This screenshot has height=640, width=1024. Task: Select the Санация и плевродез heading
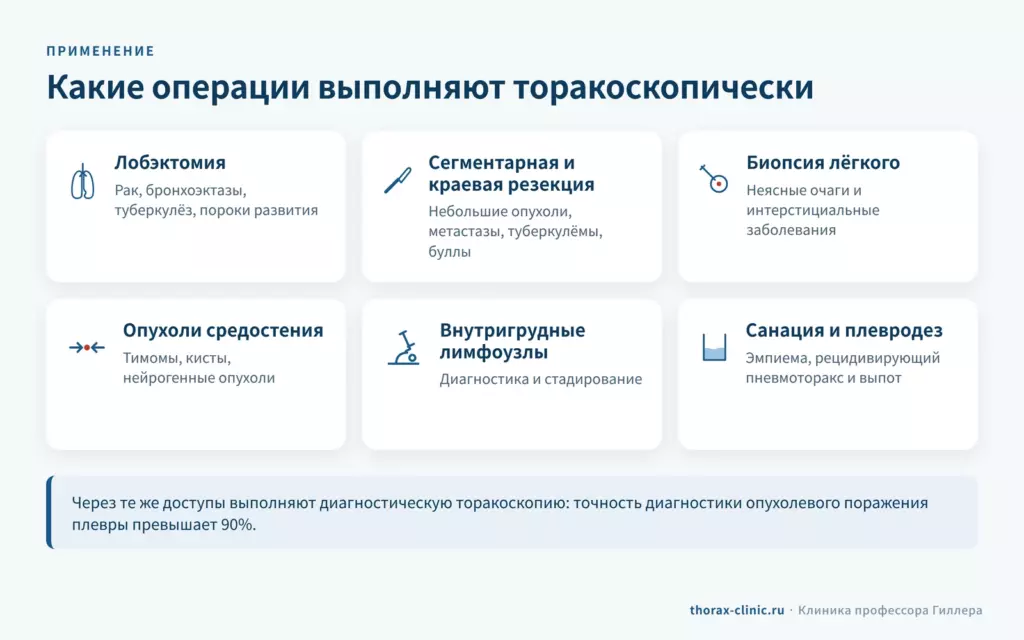coord(844,330)
